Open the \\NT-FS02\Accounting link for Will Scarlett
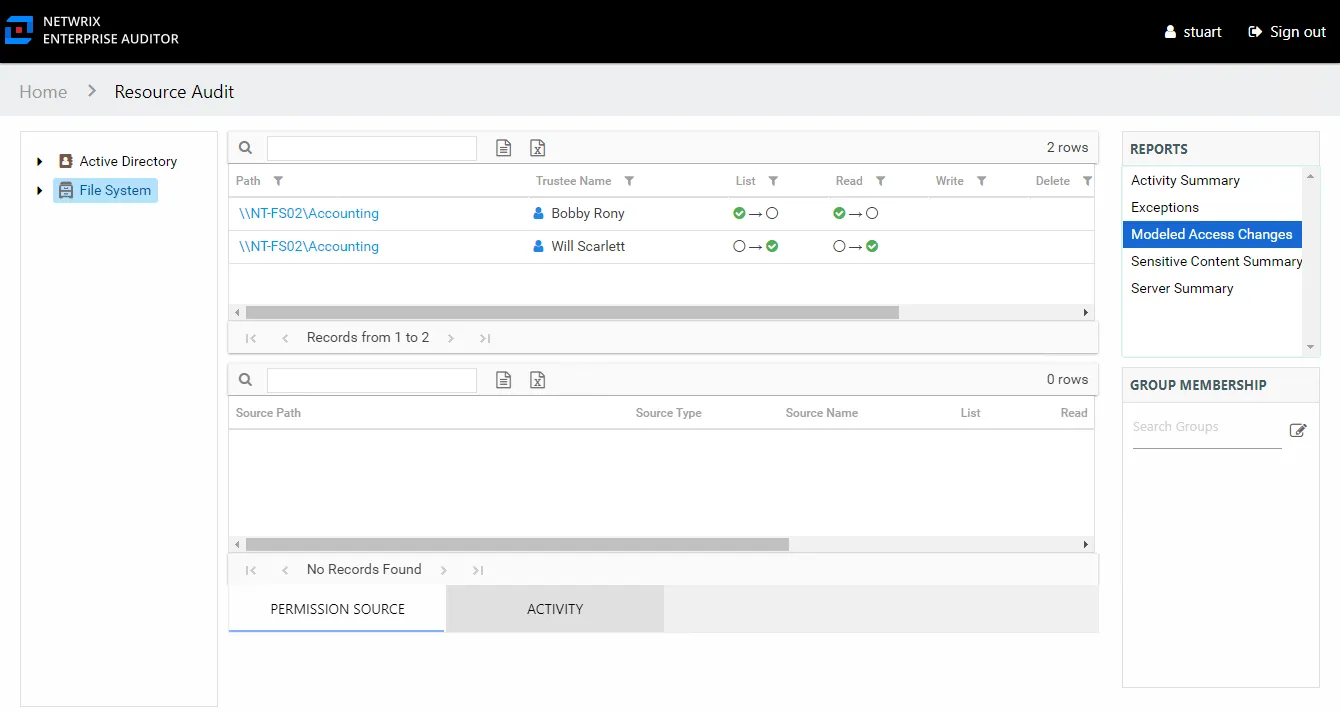1340x712 pixels. tap(309, 246)
